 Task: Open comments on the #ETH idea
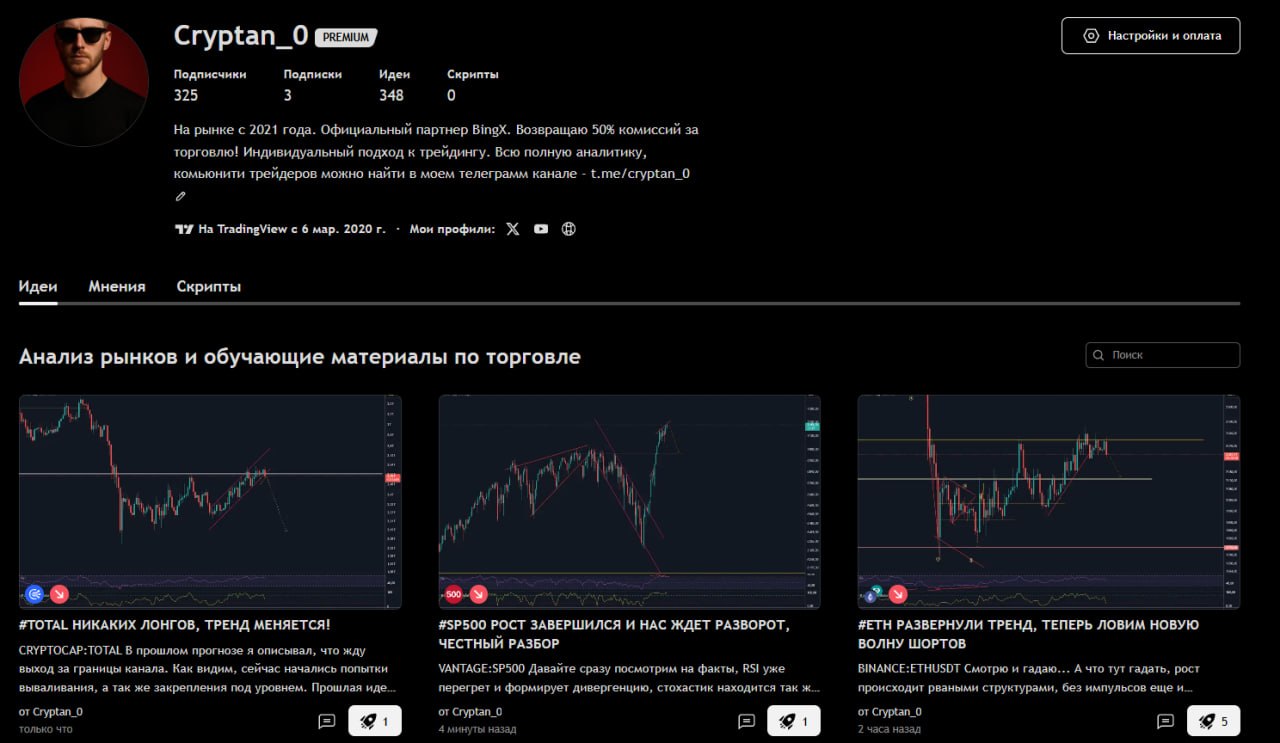point(1165,721)
